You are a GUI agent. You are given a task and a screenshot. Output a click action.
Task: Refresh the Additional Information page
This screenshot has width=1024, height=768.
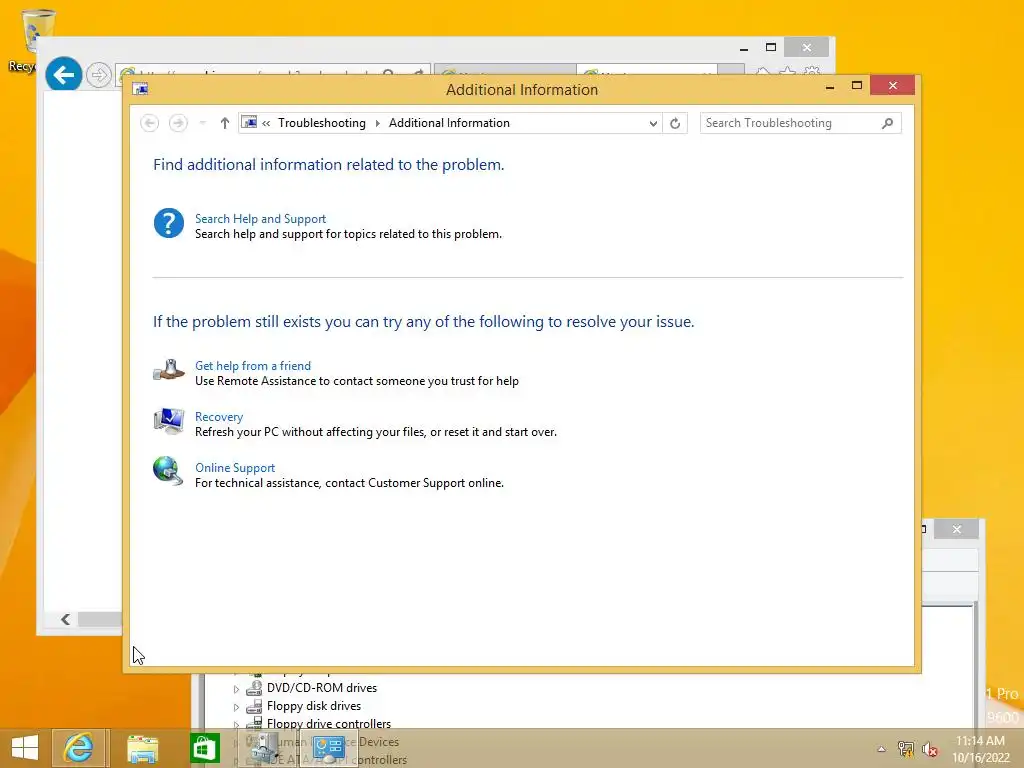(675, 123)
